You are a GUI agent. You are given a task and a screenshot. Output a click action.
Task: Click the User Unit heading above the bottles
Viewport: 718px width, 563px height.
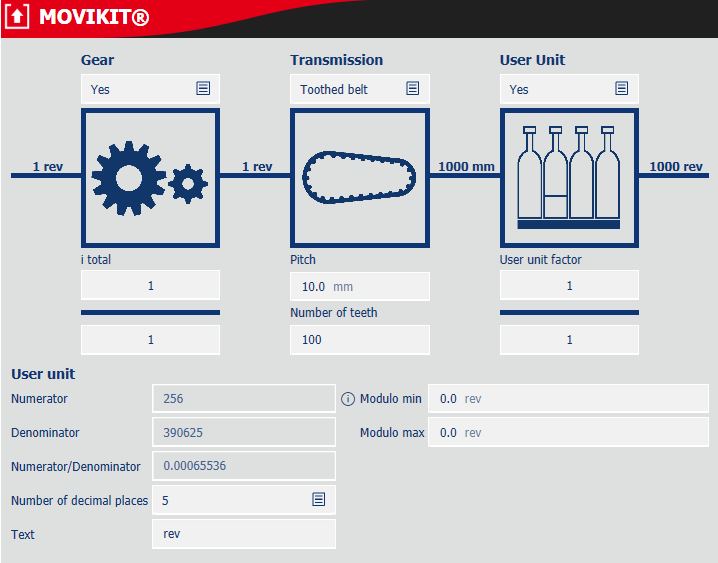click(532, 60)
